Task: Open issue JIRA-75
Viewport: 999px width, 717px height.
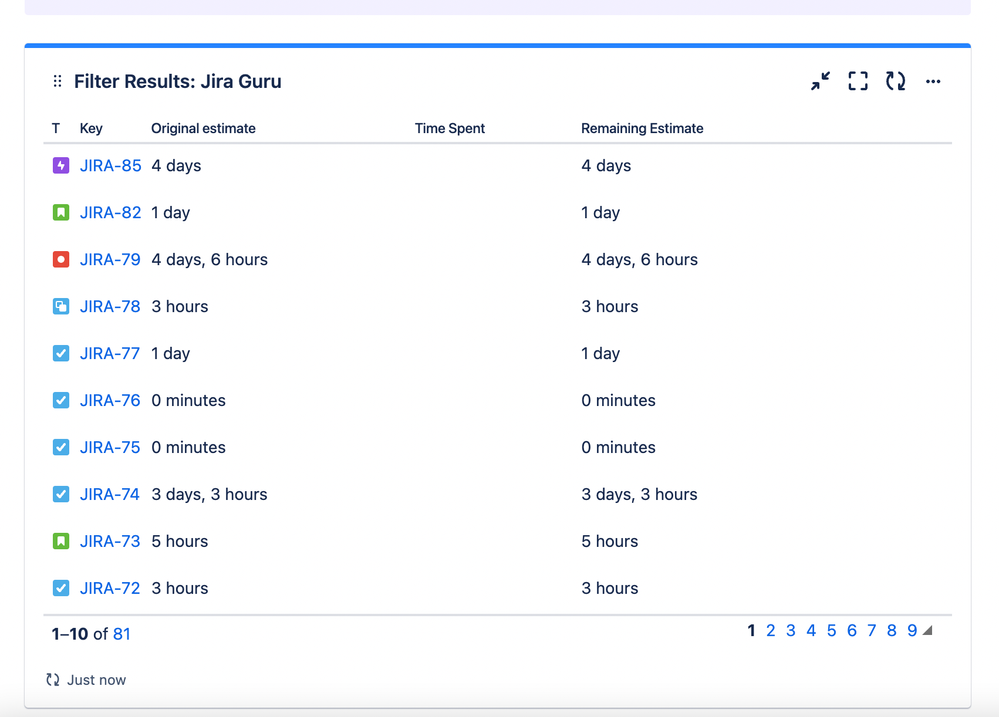Action: [110, 447]
